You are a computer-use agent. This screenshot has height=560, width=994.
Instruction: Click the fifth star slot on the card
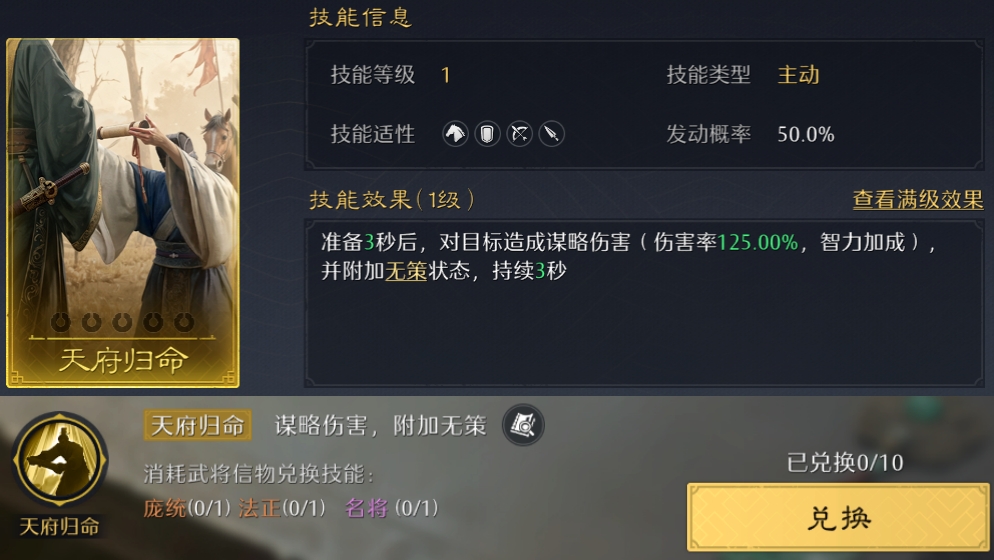(x=184, y=322)
